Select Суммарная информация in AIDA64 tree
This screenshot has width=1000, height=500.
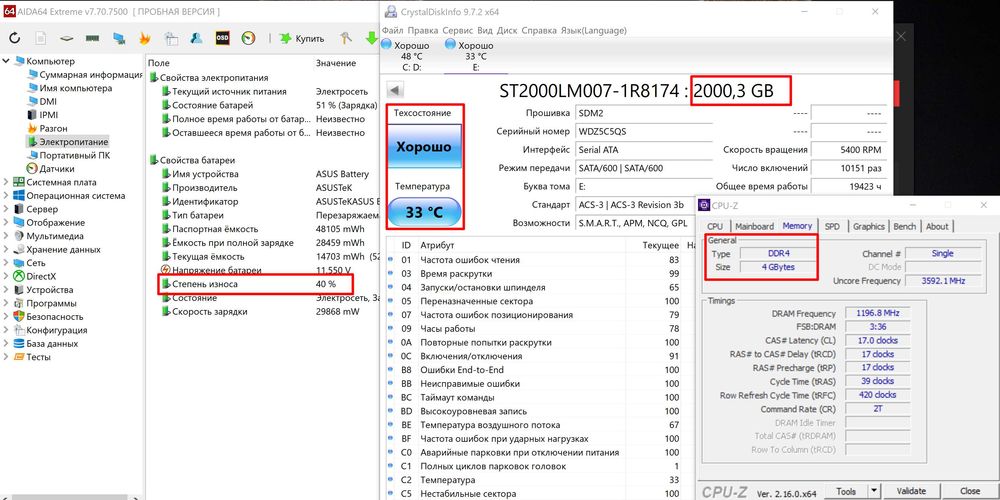pos(91,75)
